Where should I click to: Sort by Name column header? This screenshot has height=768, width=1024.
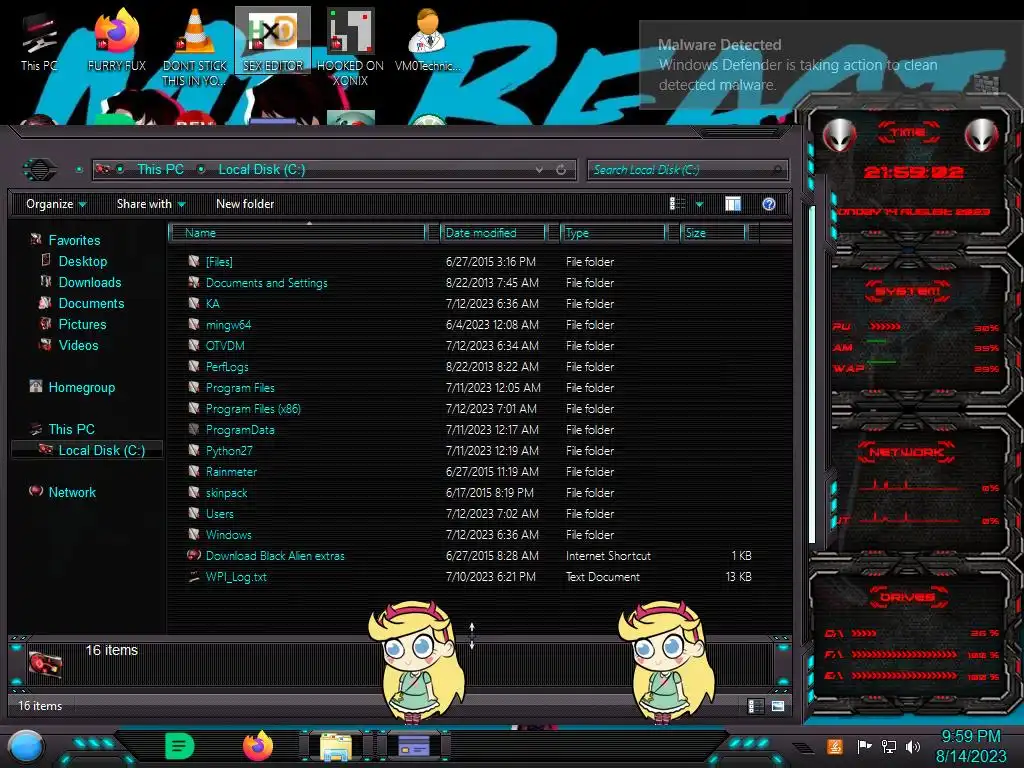[298, 233]
